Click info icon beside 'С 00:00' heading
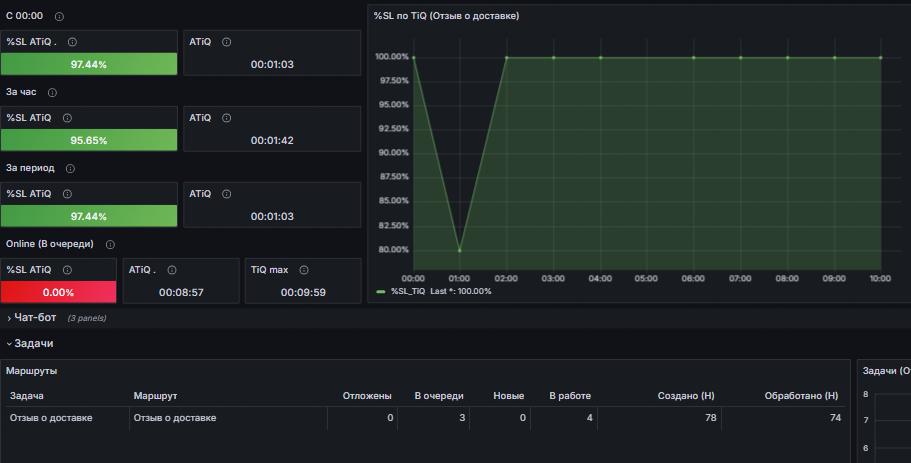Image resolution: width=911 pixels, height=463 pixels. click(x=59, y=17)
